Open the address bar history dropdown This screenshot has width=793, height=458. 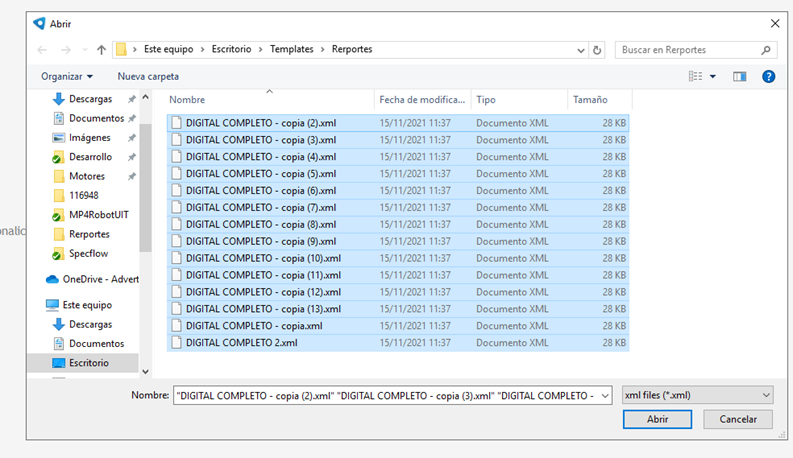pyautogui.click(x=581, y=50)
